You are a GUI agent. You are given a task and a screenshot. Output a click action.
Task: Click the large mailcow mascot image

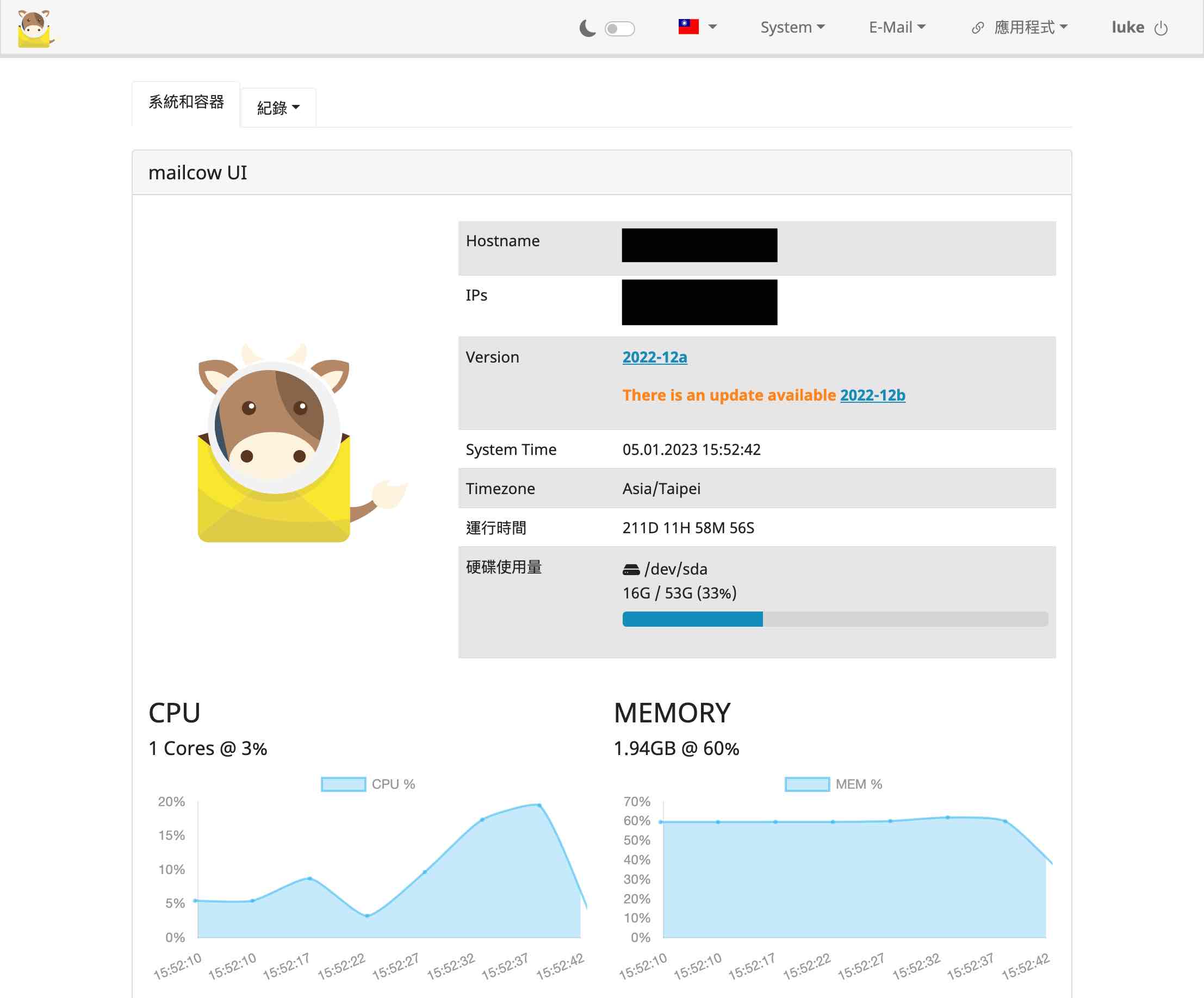(x=302, y=442)
